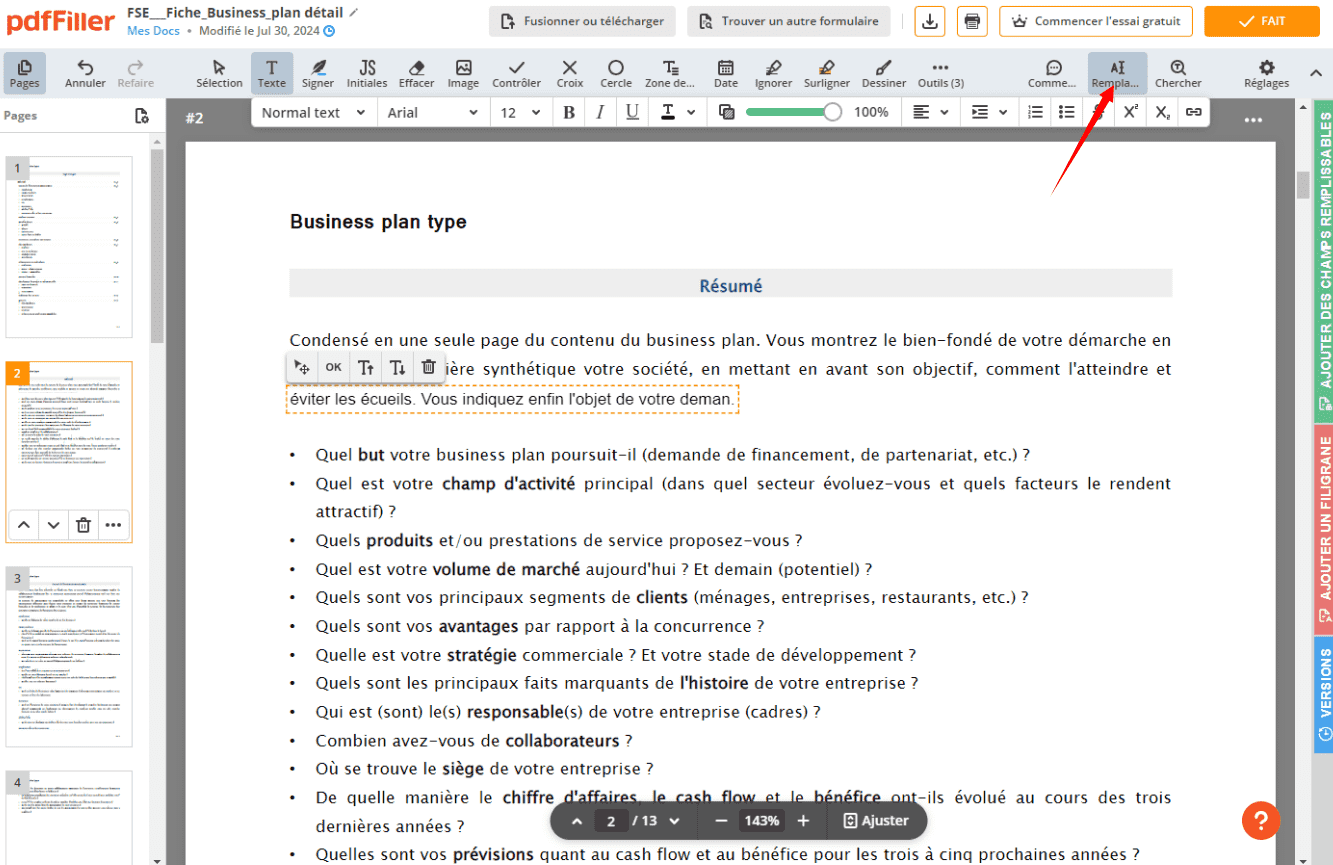Insert a hyperlink with the link icon
The image size is (1333, 865).
click(x=1193, y=112)
